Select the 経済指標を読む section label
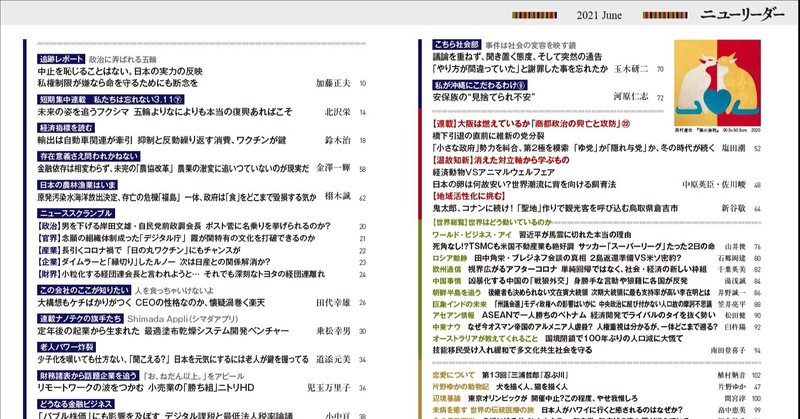 [66, 128]
